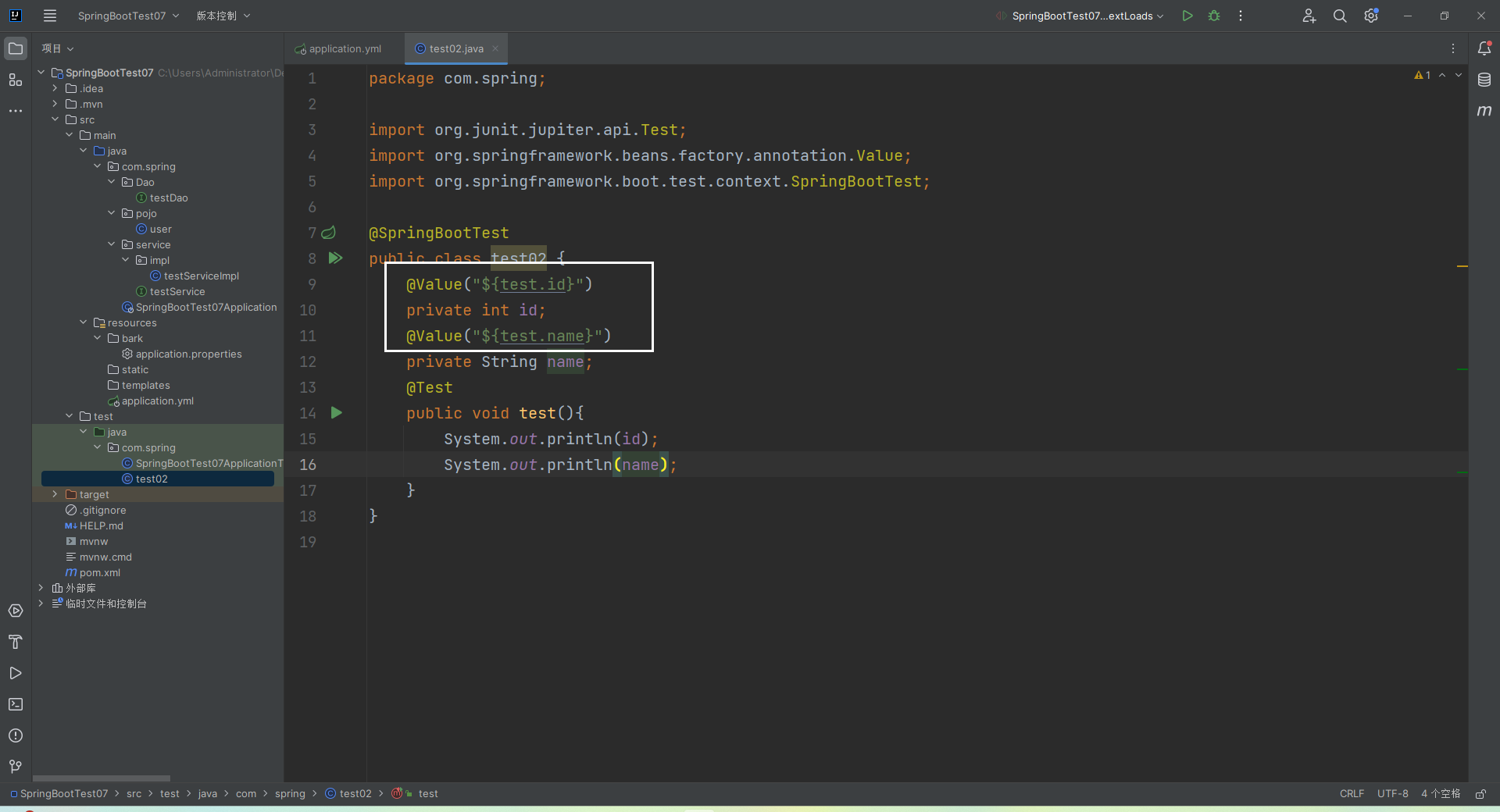Open editor tab options menu

pyautogui.click(x=1453, y=48)
